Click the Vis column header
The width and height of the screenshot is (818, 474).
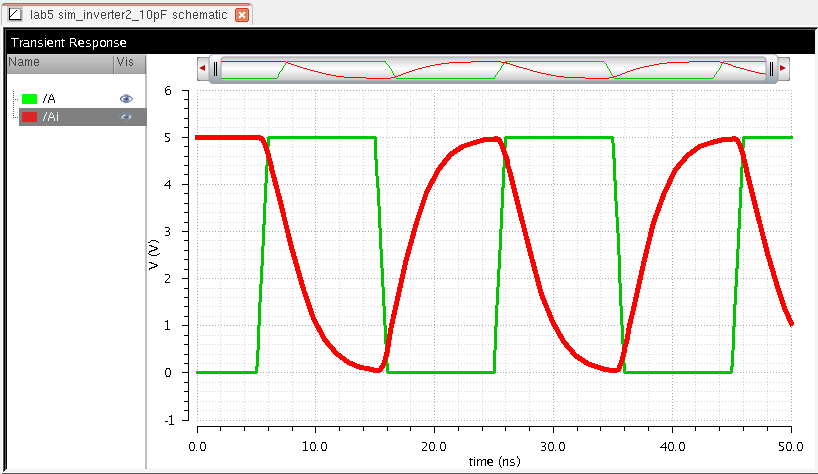[x=124, y=62]
